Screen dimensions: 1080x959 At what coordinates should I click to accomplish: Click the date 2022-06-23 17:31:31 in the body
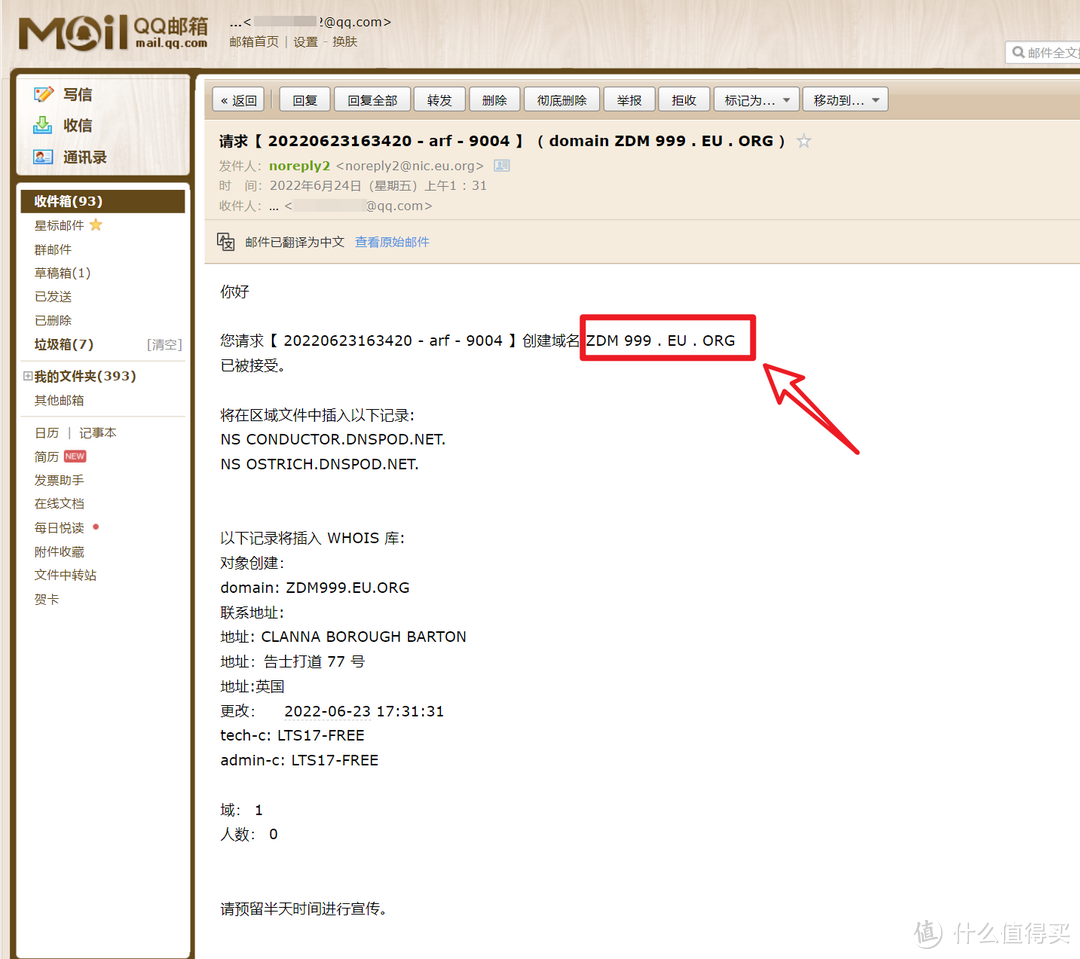[364, 711]
